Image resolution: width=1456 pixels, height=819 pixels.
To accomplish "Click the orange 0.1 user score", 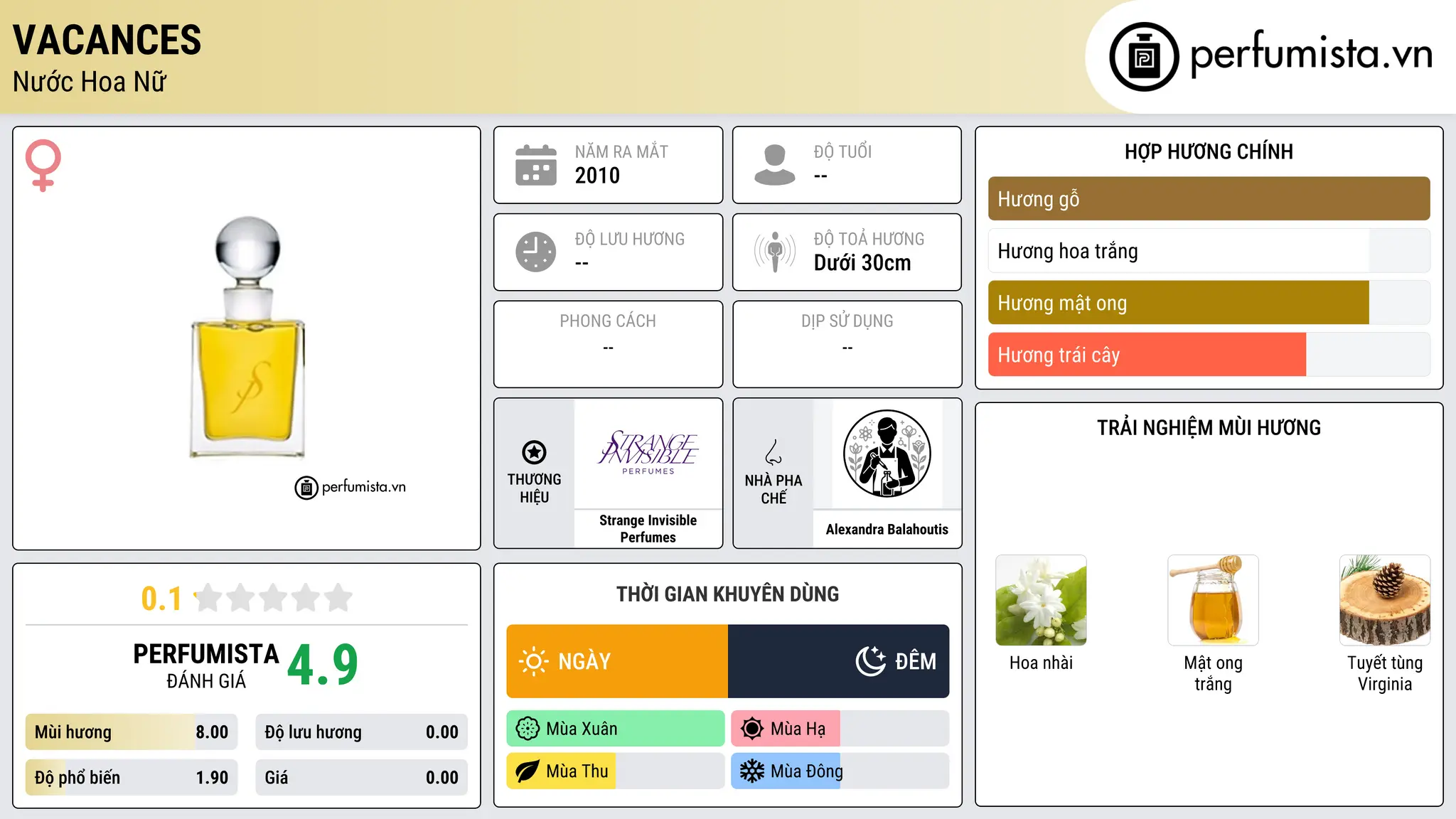I will [161, 599].
